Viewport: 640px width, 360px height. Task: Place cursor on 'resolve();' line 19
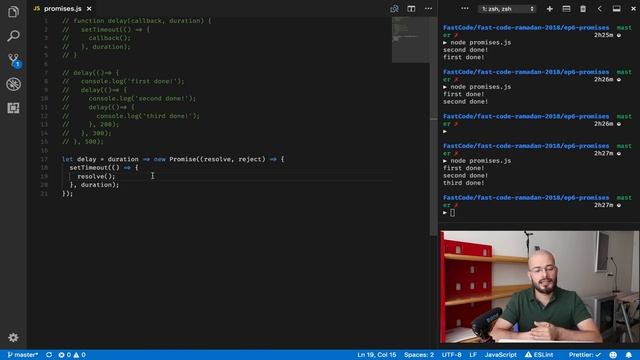[x=96, y=176]
